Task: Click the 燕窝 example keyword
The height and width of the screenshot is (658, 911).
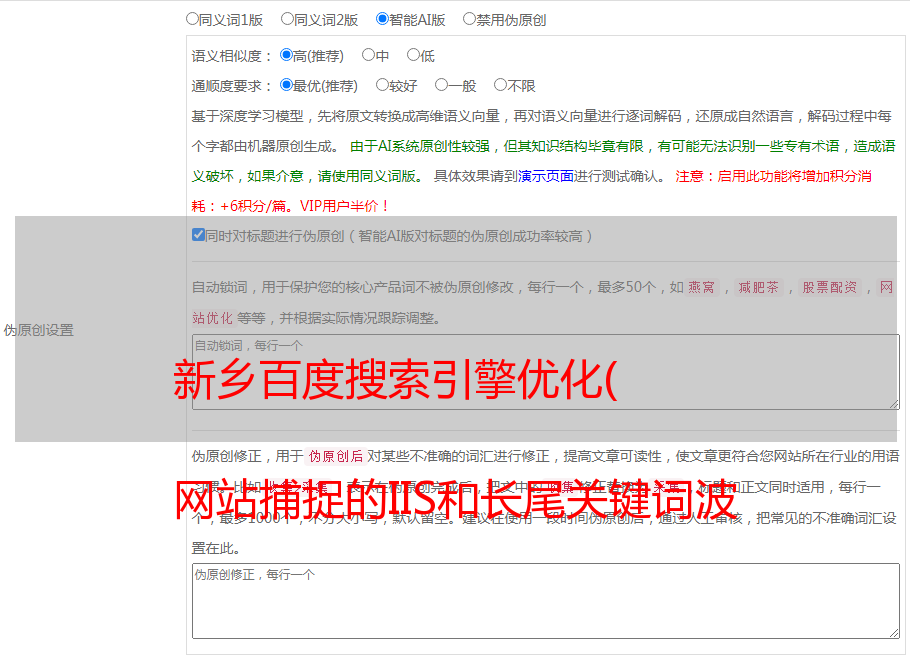Action: [x=702, y=287]
